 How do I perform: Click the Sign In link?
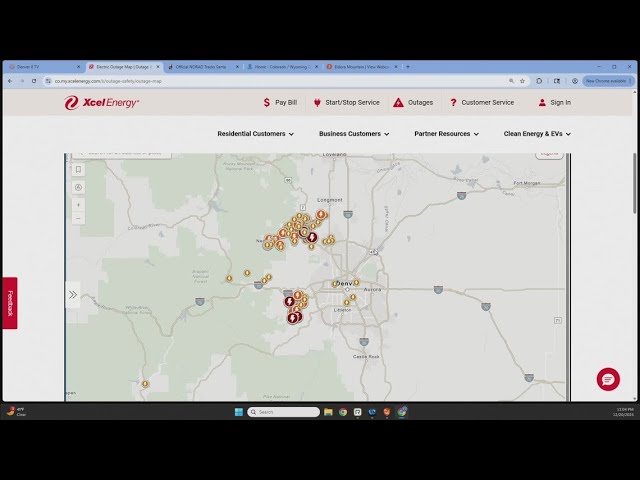[x=555, y=102]
